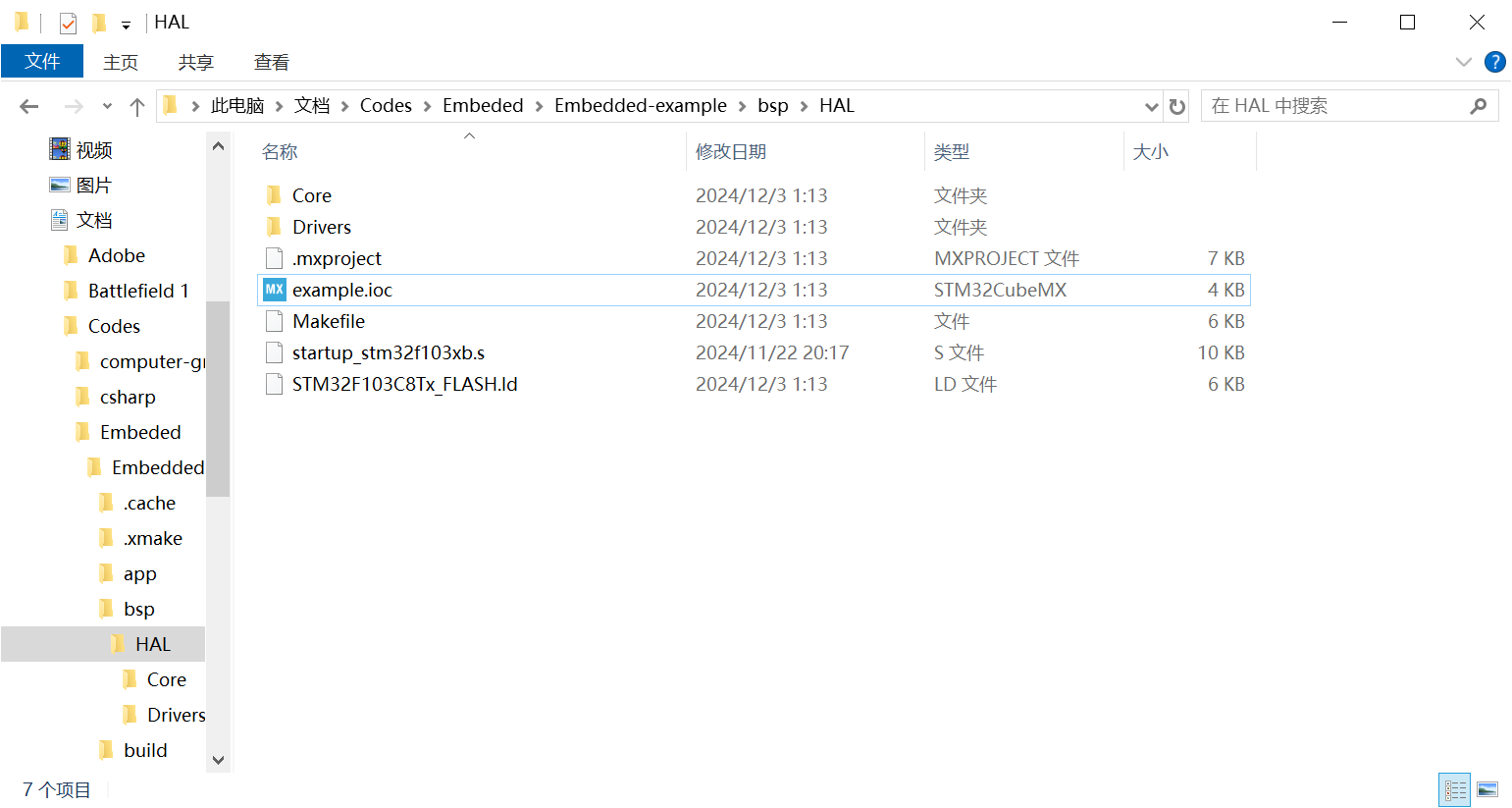Viewport: 1512px width, 808px height.
Task: Sort files by 修改日期 column header
Action: (x=731, y=151)
